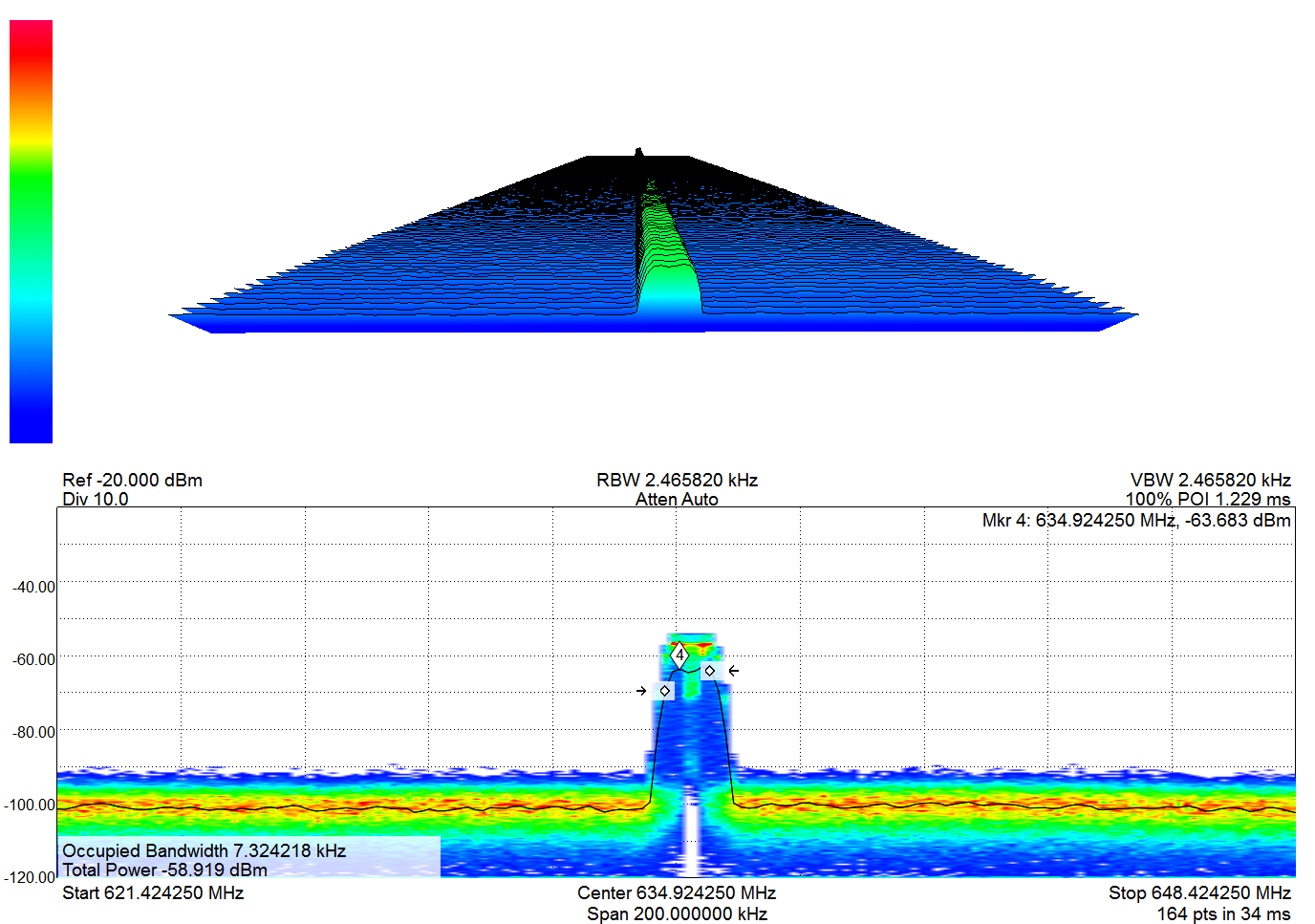Viewport: 1315px width, 924px height.
Task: Click the Ref -20.000 dBm label
Action: [132, 480]
